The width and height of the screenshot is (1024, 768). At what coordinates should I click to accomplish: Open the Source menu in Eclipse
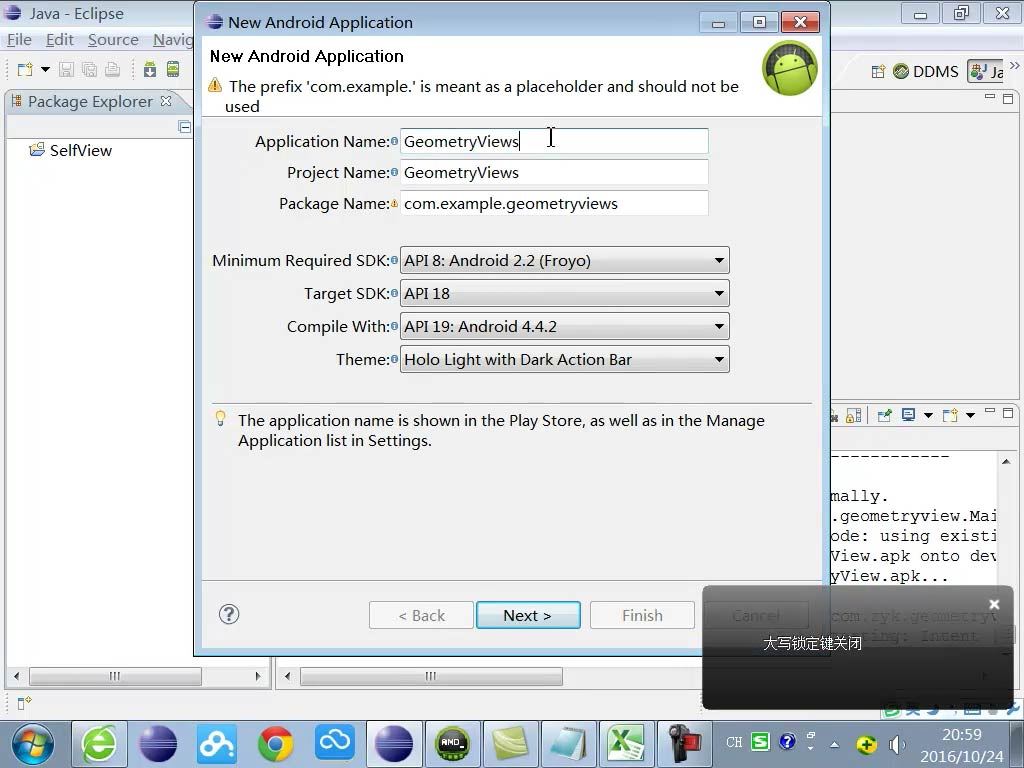tap(113, 40)
